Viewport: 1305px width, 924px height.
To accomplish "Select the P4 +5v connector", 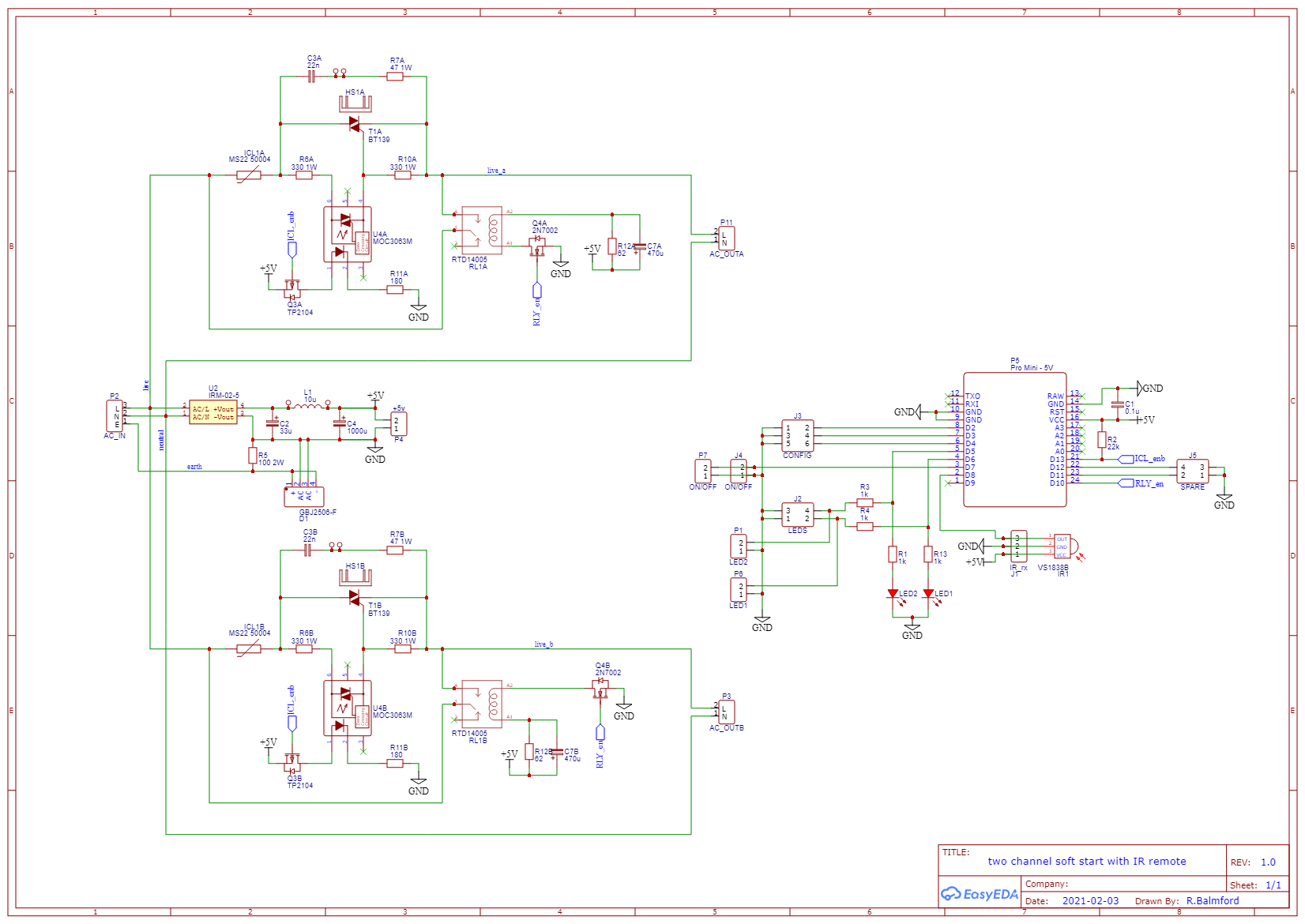I will (x=399, y=424).
